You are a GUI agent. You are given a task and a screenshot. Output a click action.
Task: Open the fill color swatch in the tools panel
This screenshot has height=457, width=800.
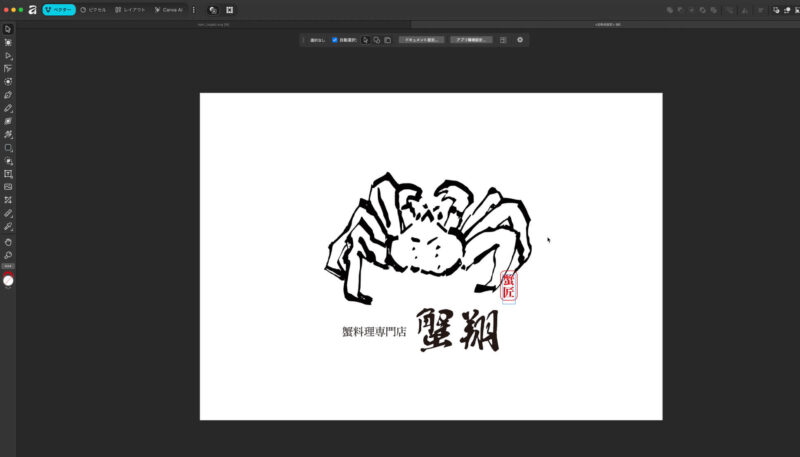pyautogui.click(x=8, y=281)
